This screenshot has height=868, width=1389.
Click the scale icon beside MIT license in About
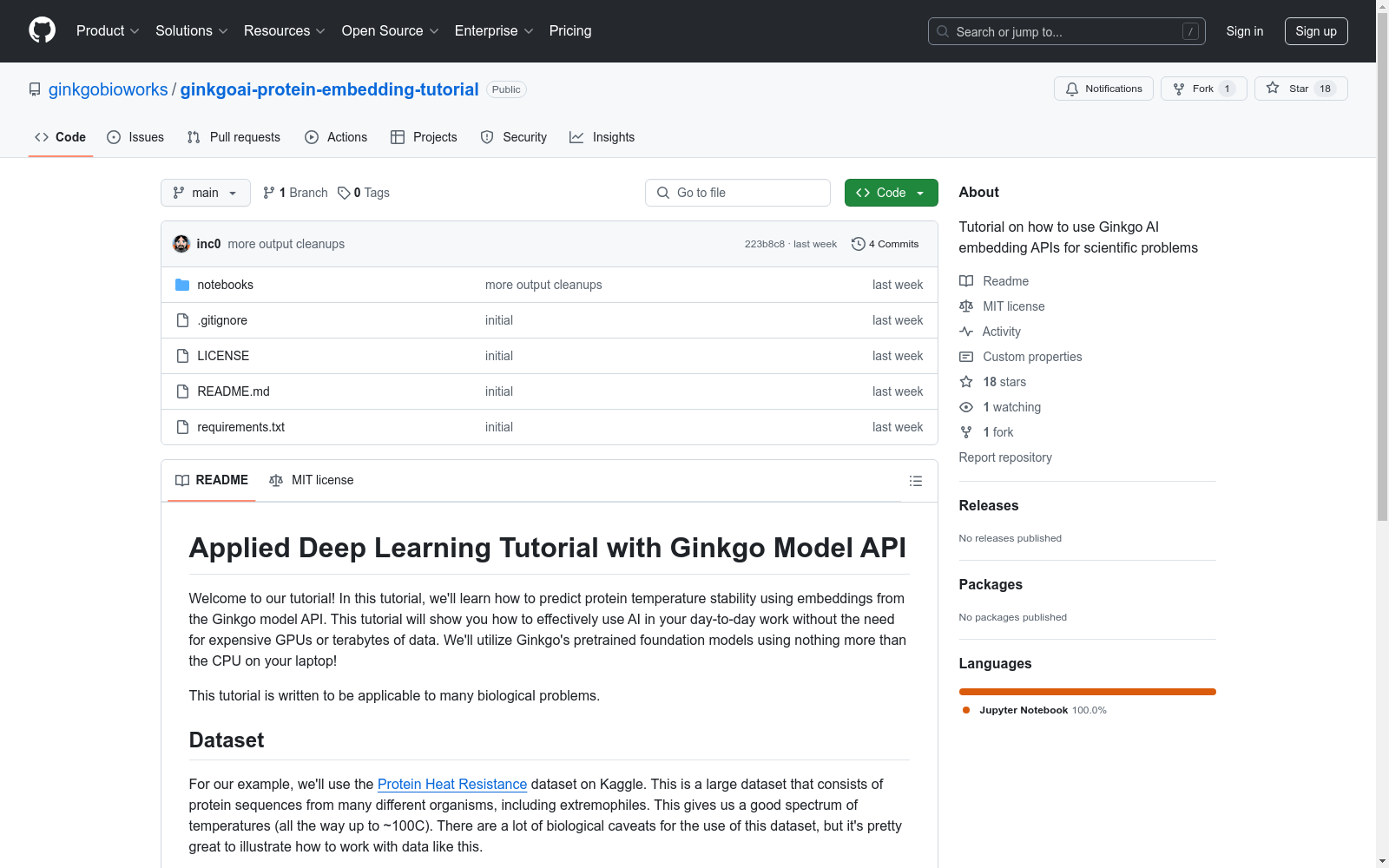(966, 306)
